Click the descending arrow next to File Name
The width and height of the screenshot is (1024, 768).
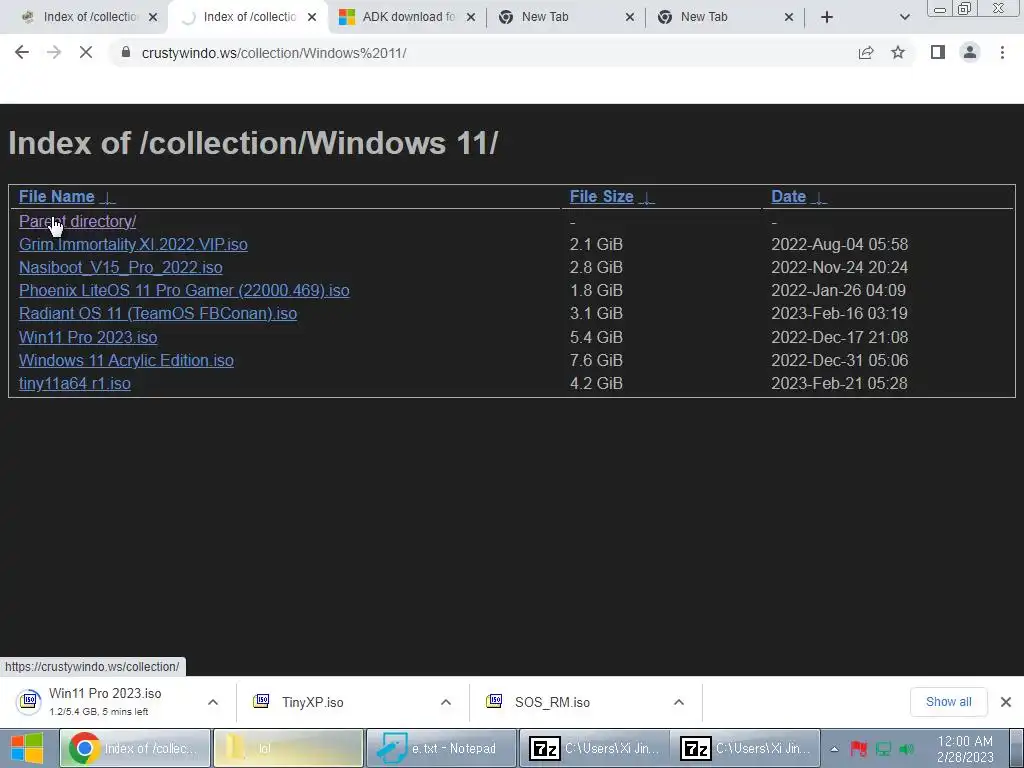[x=108, y=198]
